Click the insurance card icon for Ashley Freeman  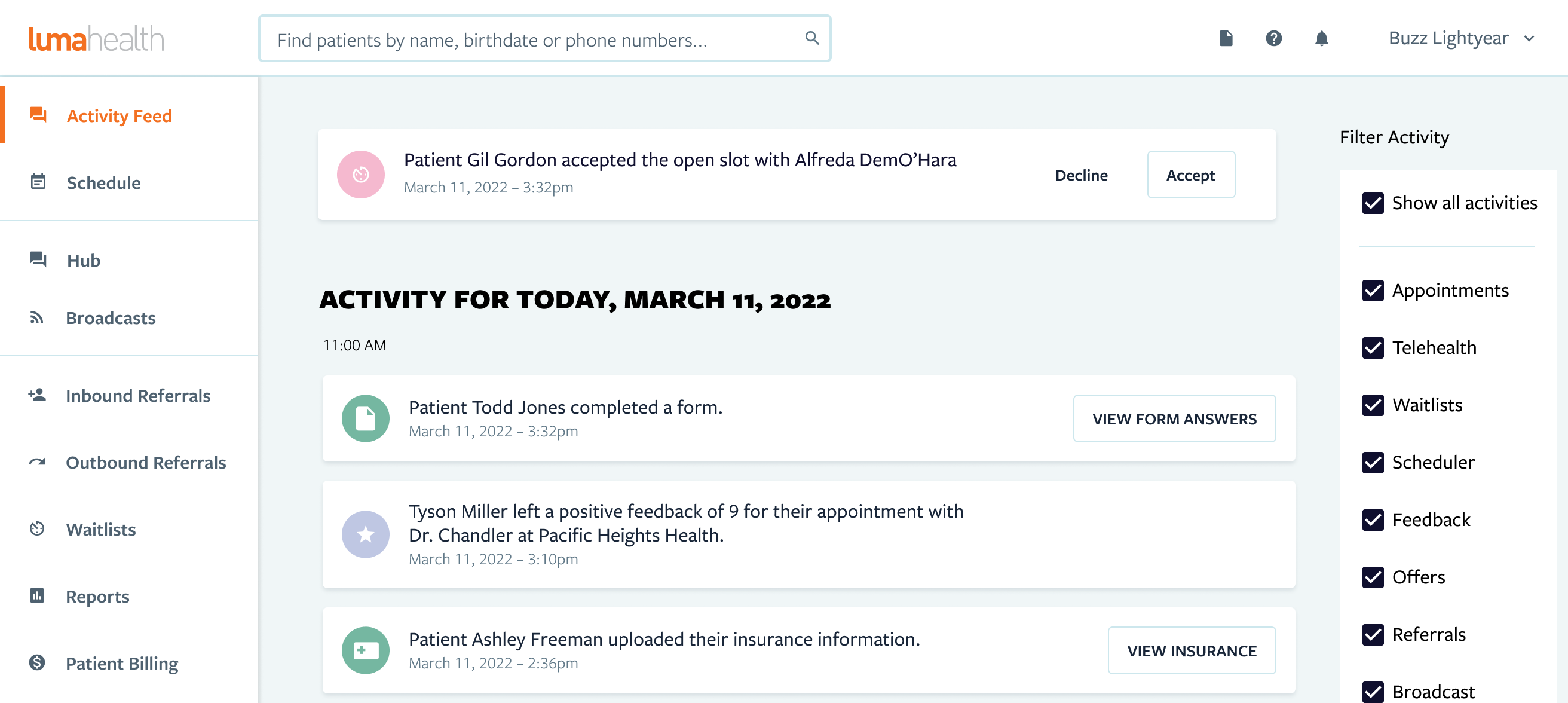(x=365, y=650)
